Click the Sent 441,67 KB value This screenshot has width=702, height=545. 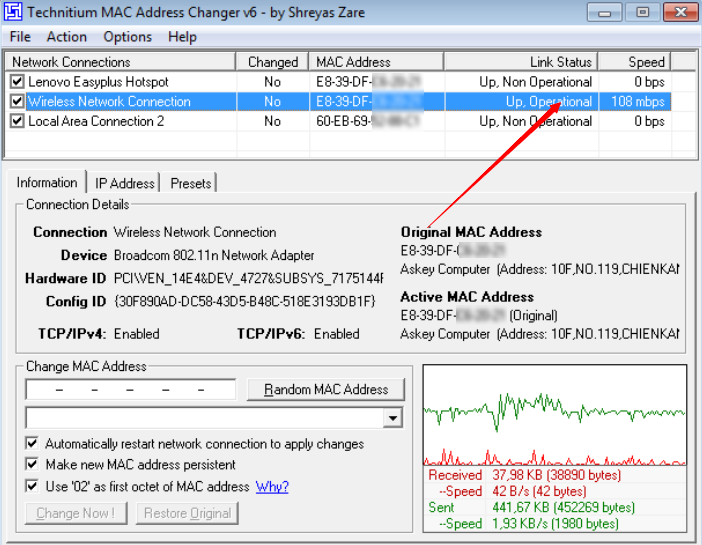[x=564, y=507]
